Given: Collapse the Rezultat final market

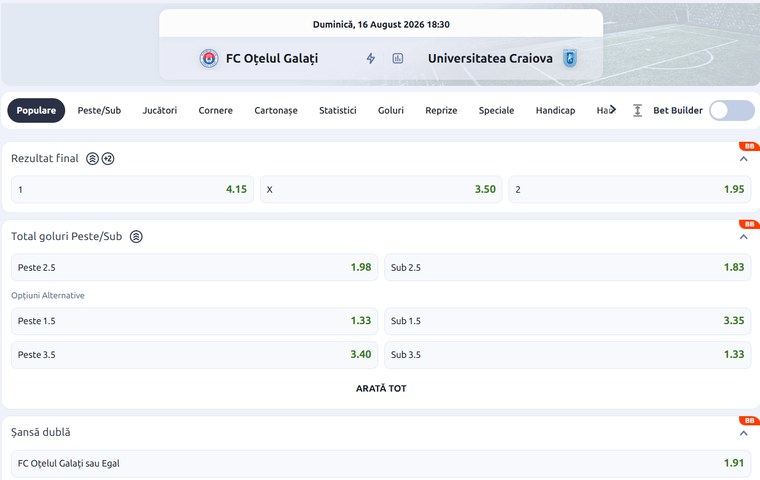Looking at the screenshot, I should click(x=744, y=159).
